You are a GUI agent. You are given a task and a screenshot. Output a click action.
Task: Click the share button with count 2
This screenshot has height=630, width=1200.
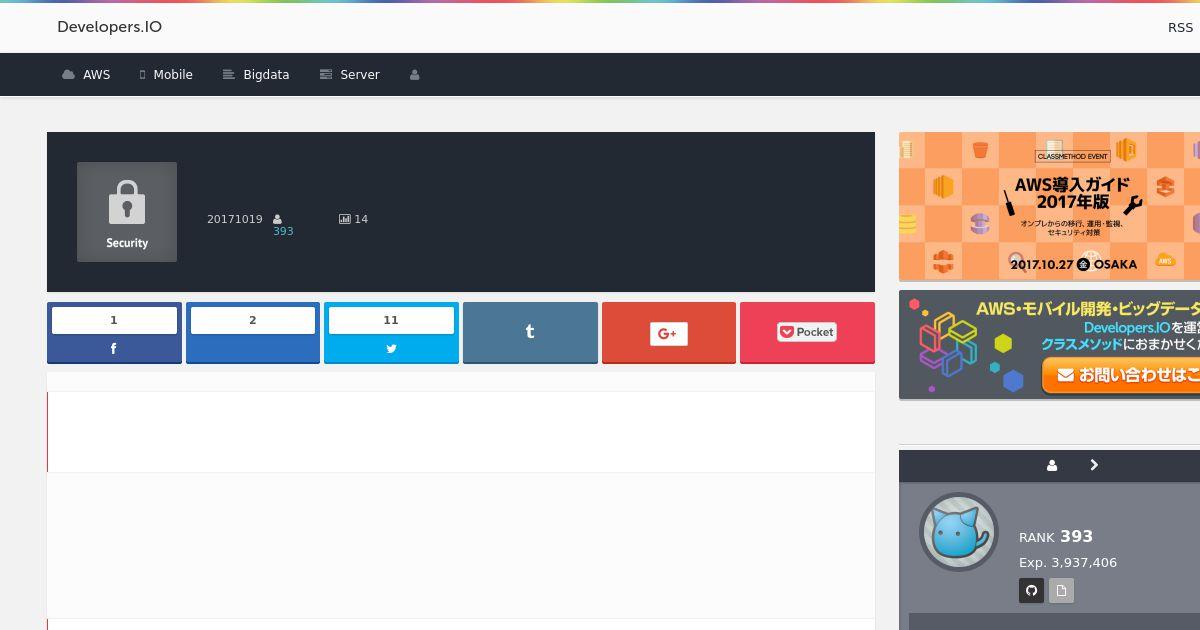253,333
